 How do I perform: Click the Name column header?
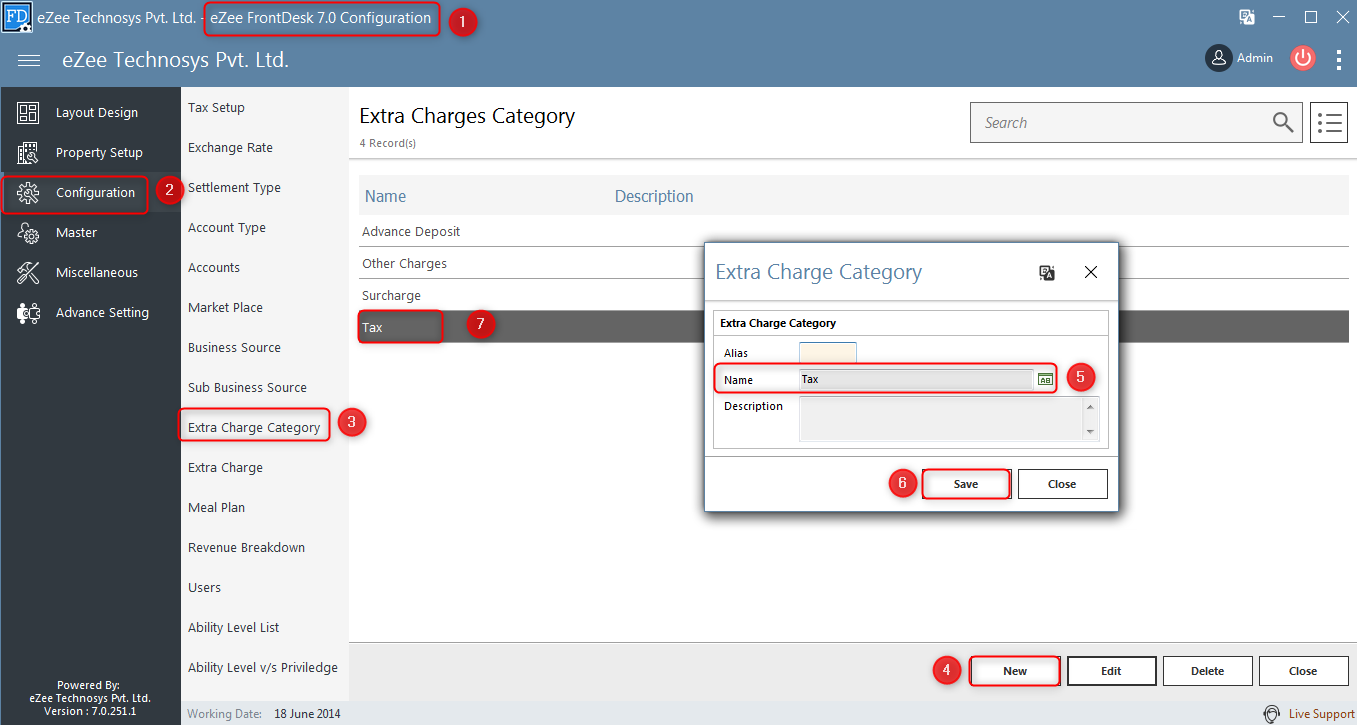(386, 196)
